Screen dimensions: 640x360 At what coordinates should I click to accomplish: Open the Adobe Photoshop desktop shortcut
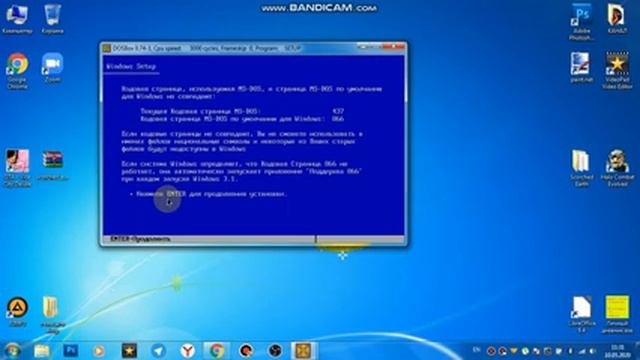click(582, 22)
